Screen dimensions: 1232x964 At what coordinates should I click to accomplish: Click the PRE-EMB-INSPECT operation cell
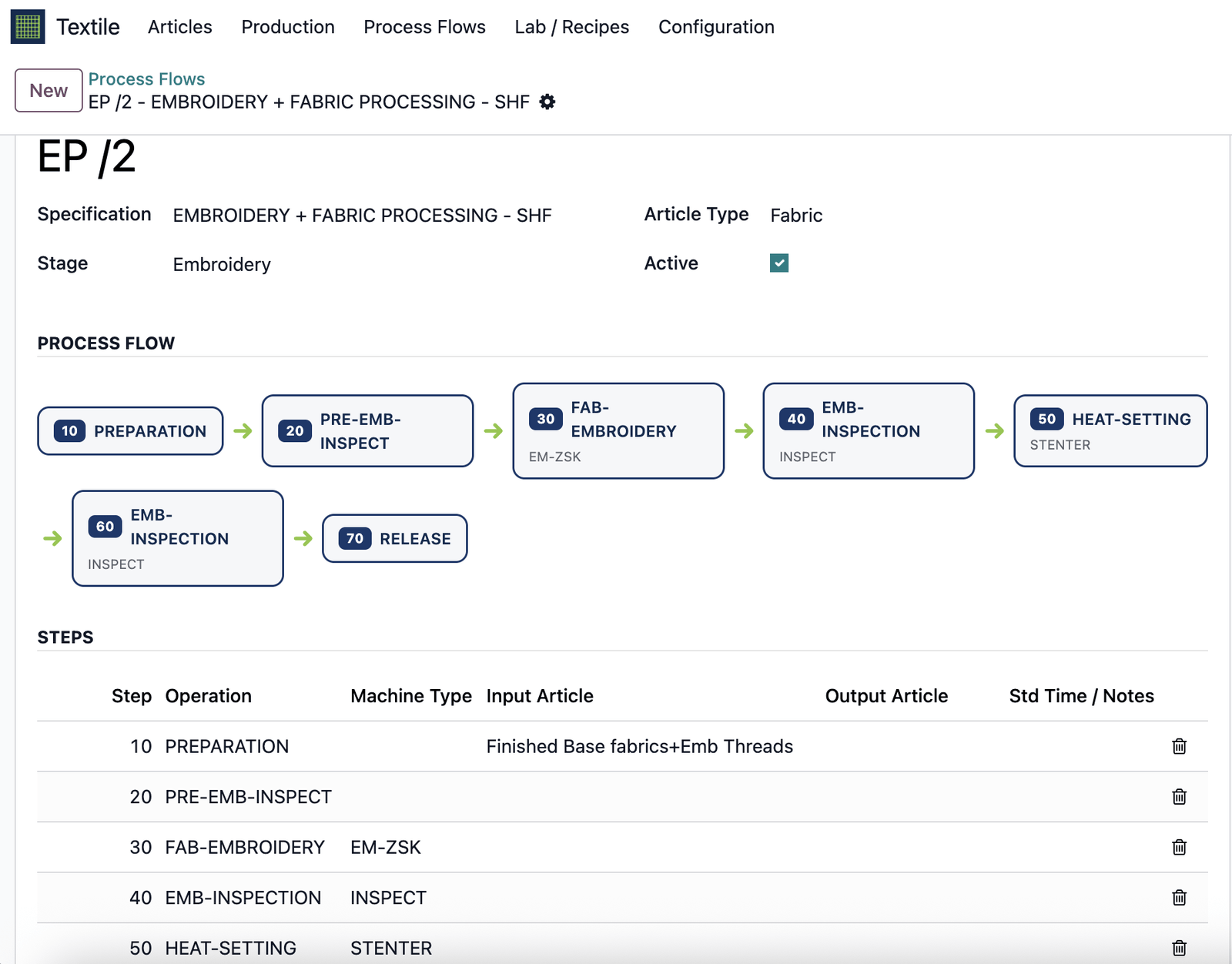248,797
